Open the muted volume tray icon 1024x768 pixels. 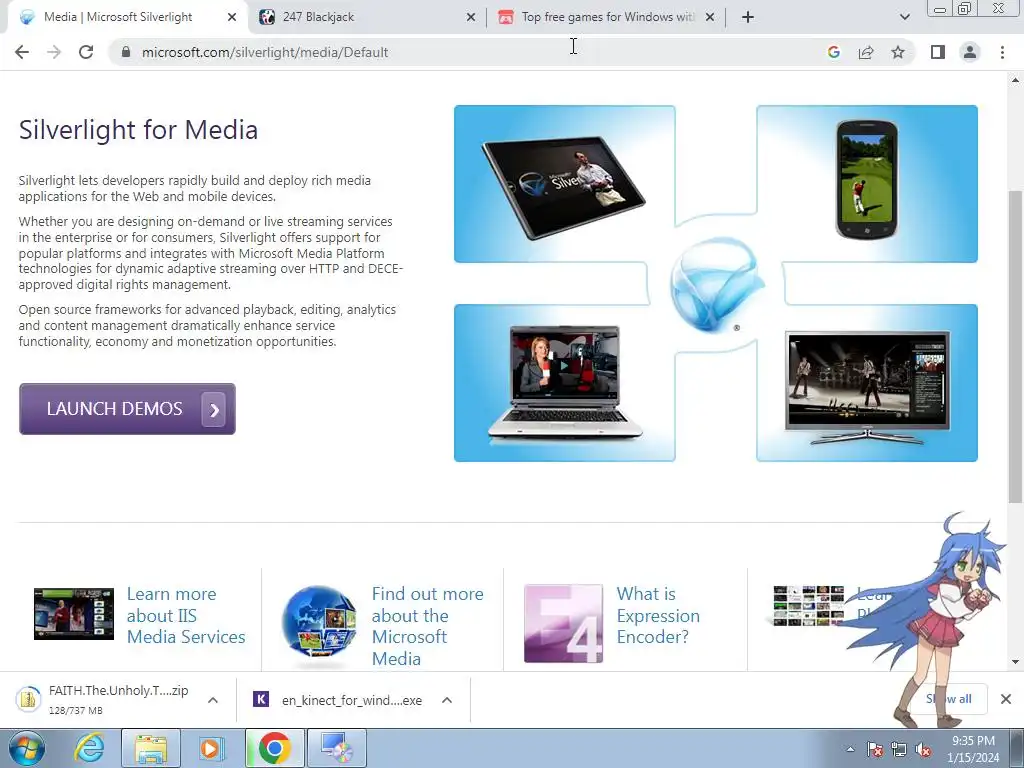923,750
